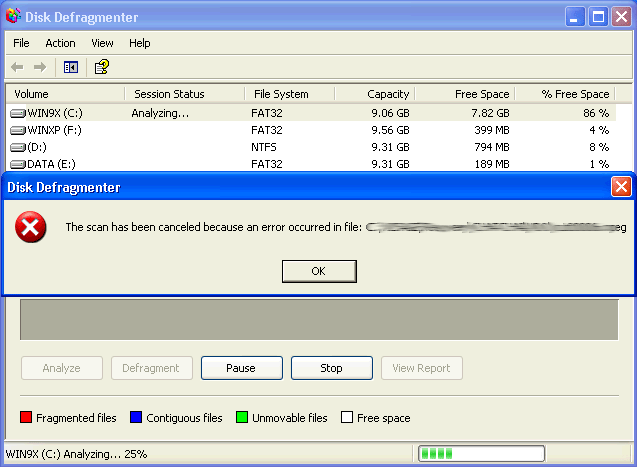Click the scan canceled error message text
Screen dimensions: 637x467
[x=345, y=227]
